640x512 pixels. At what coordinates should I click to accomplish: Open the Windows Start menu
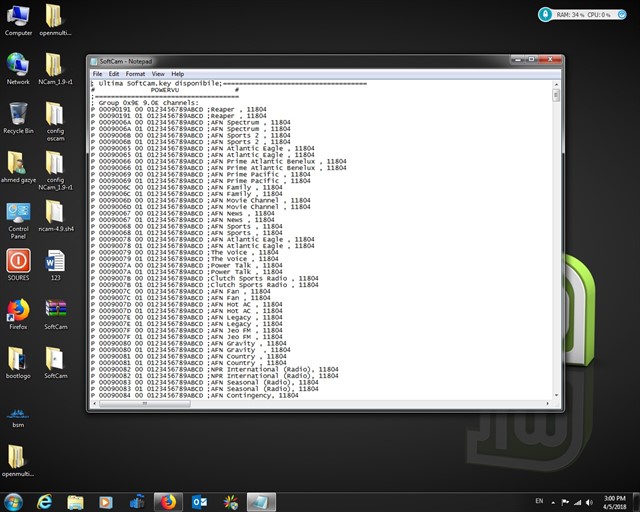(13, 502)
